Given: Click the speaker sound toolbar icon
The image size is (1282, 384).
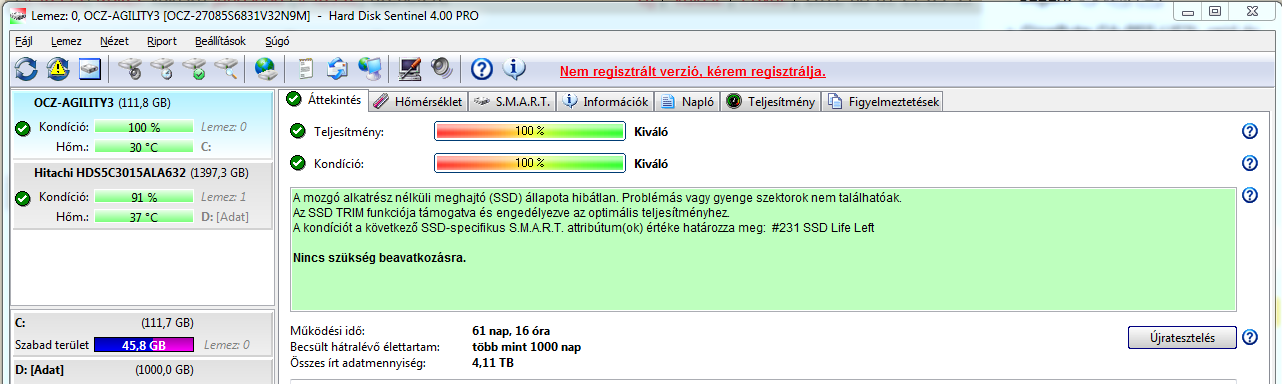Looking at the screenshot, I should (441, 69).
